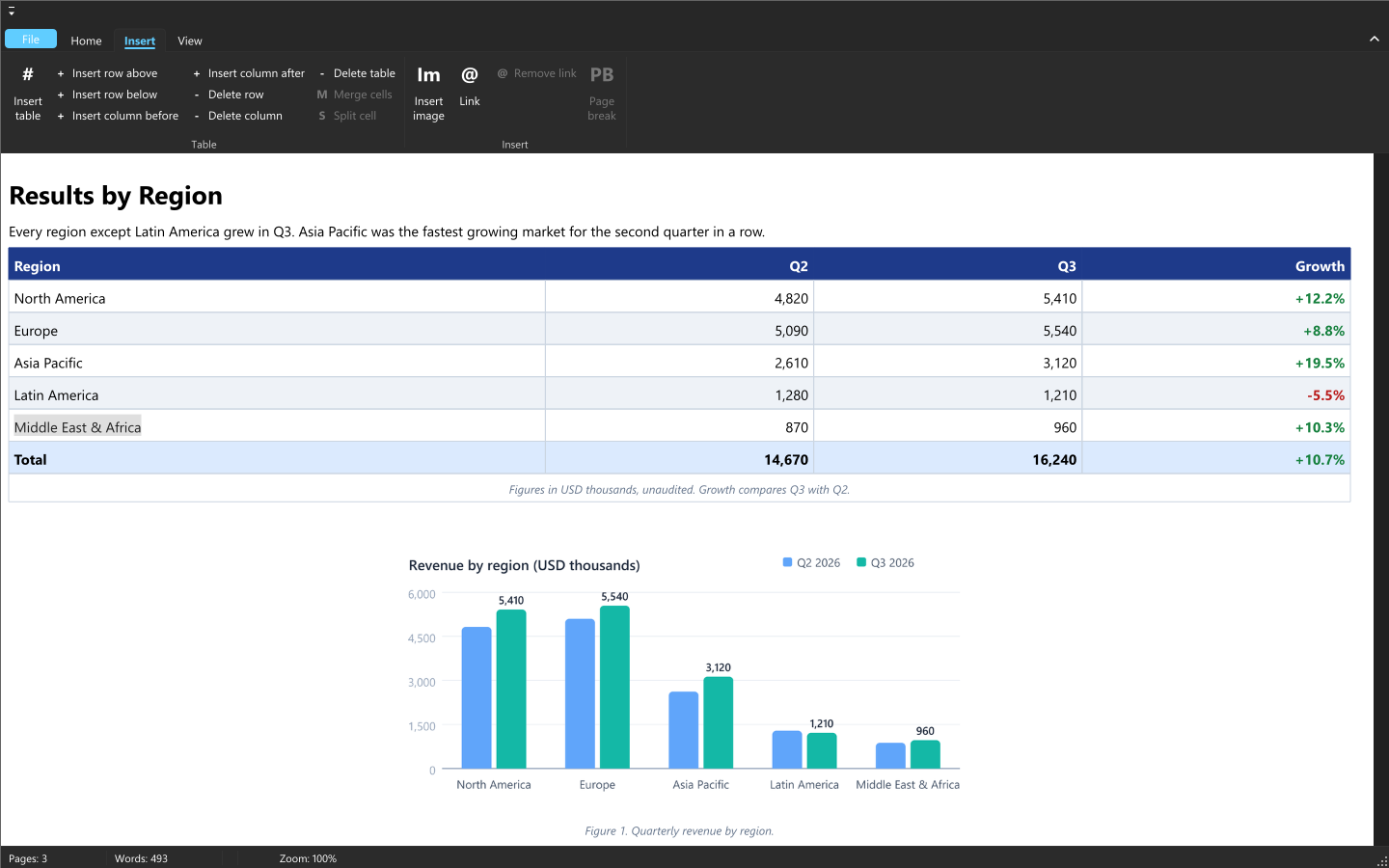
Task: Click the -5.5% growth cell
Action: (1216, 395)
